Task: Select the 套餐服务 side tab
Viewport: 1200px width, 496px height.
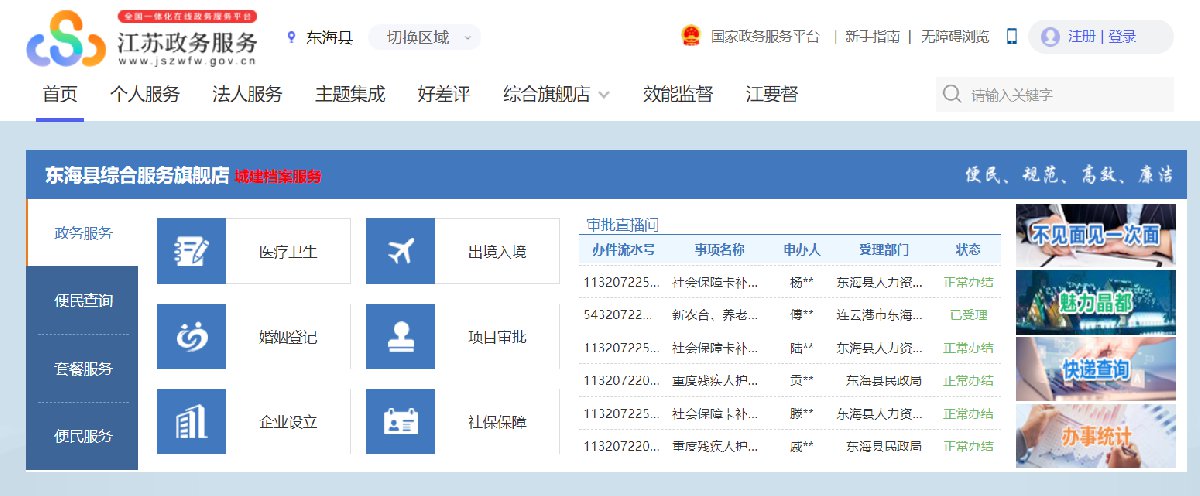Action: [83, 369]
